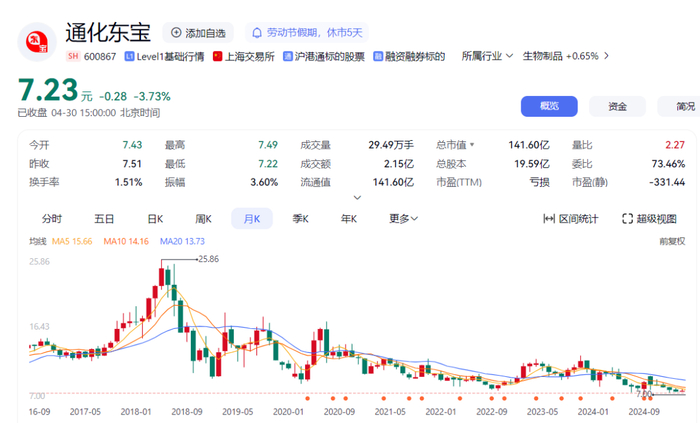
Task: Click the 换手率 1.51% value
Action: tap(128, 182)
